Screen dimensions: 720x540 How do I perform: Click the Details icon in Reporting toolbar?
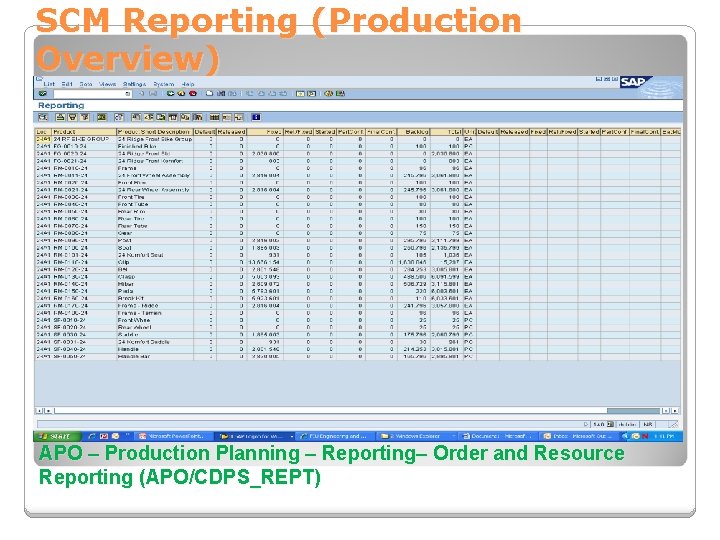point(43,118)
